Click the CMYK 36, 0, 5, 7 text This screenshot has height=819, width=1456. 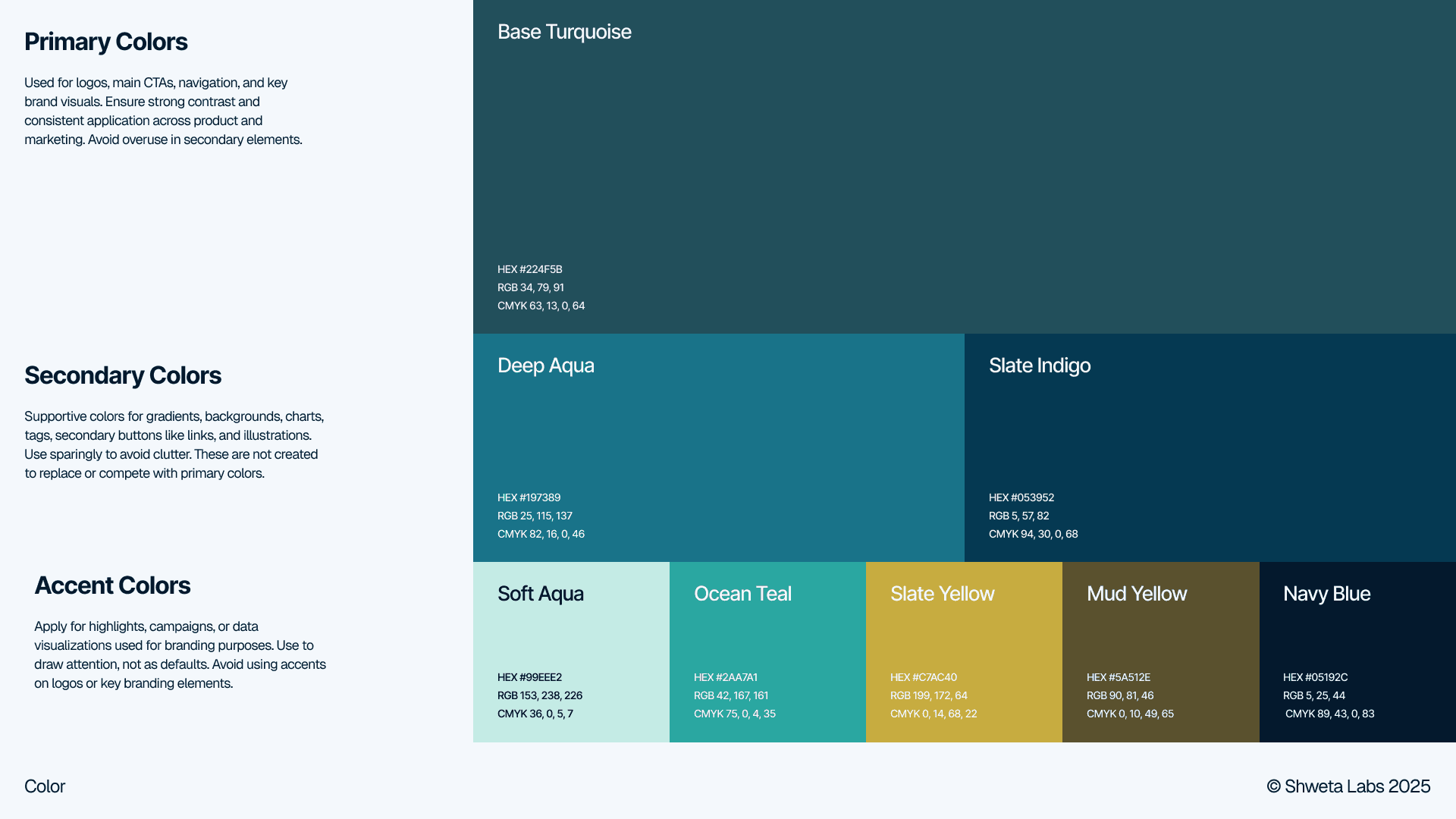pos(535,714)
